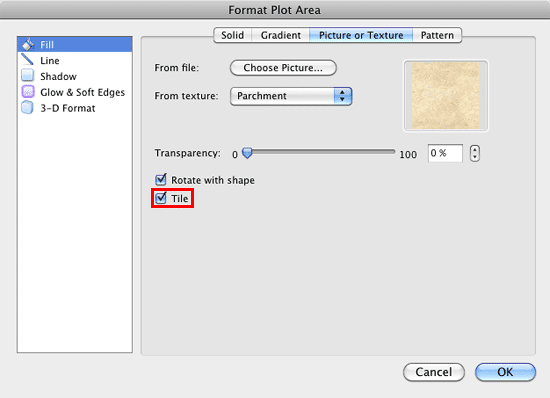
Task: Uncheck the Tile checkbox
Action: click(x=161, y=198)
